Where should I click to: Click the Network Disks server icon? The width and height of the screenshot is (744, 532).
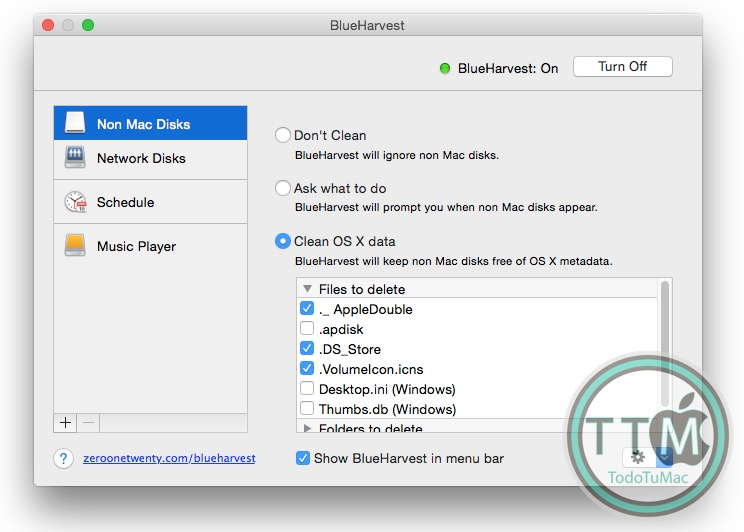pyautogui.click(x=75, y=157)
